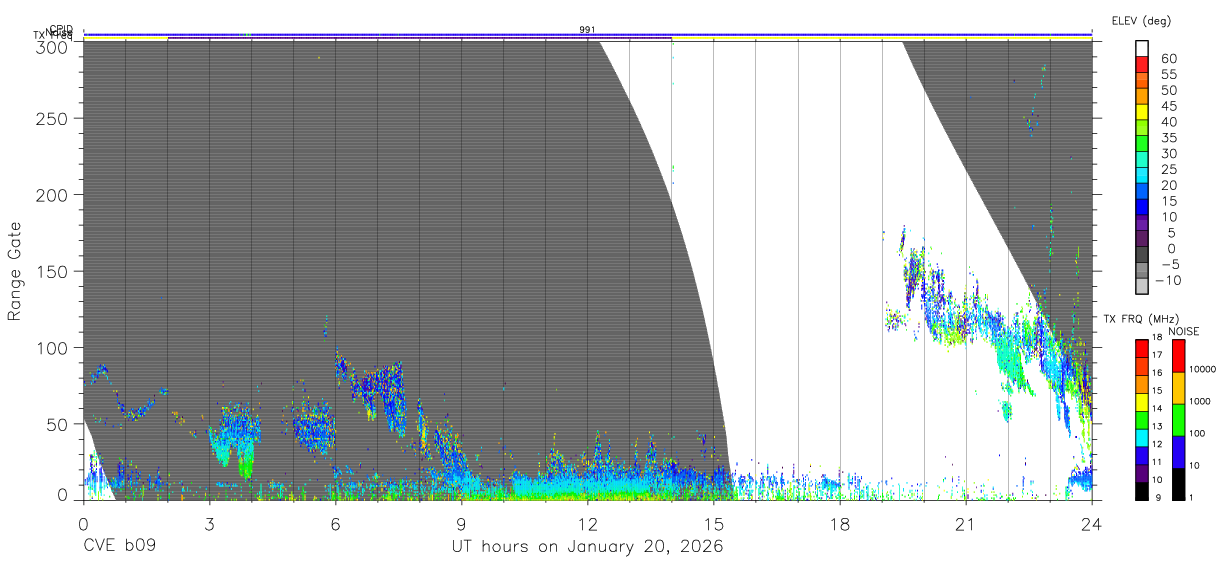Screen dimensions: 1228x567
Task: Select the red 17–18 MHz TX FRQ swatch
Action: pyautogui.click(x=1142, y=348)
